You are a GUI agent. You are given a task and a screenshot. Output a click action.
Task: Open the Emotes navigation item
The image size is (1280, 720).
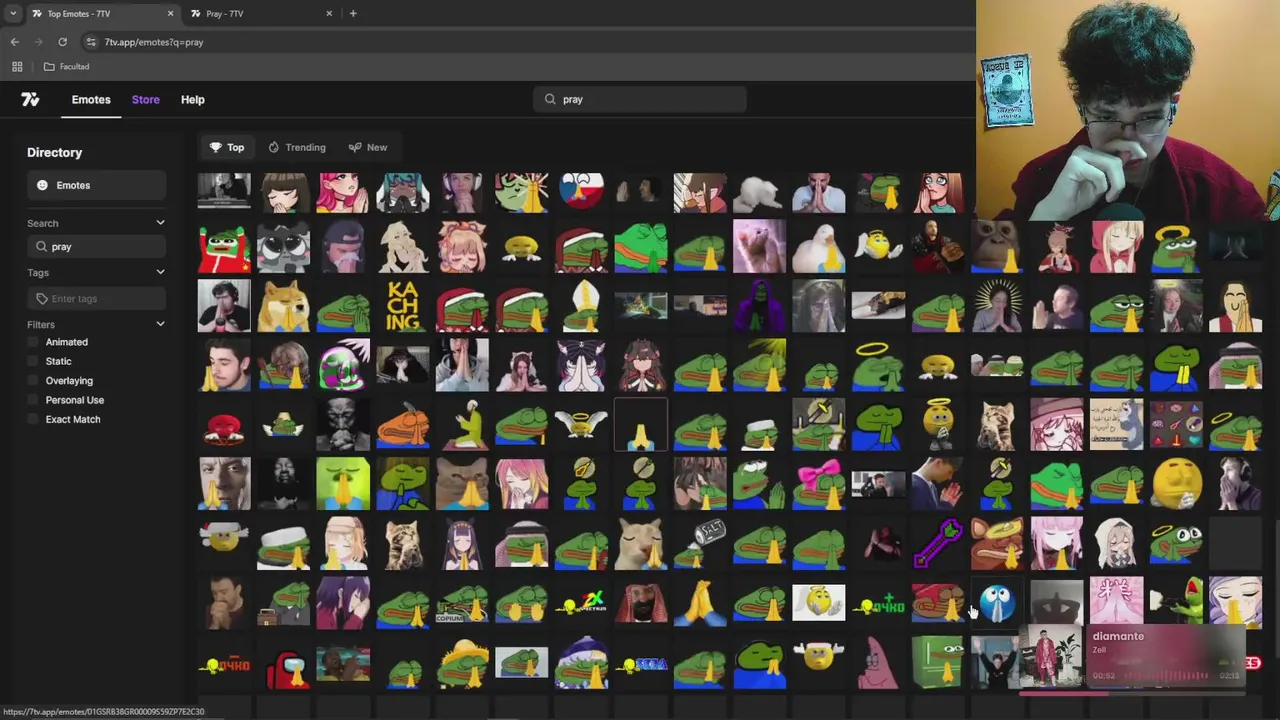(x=91, y=99)
